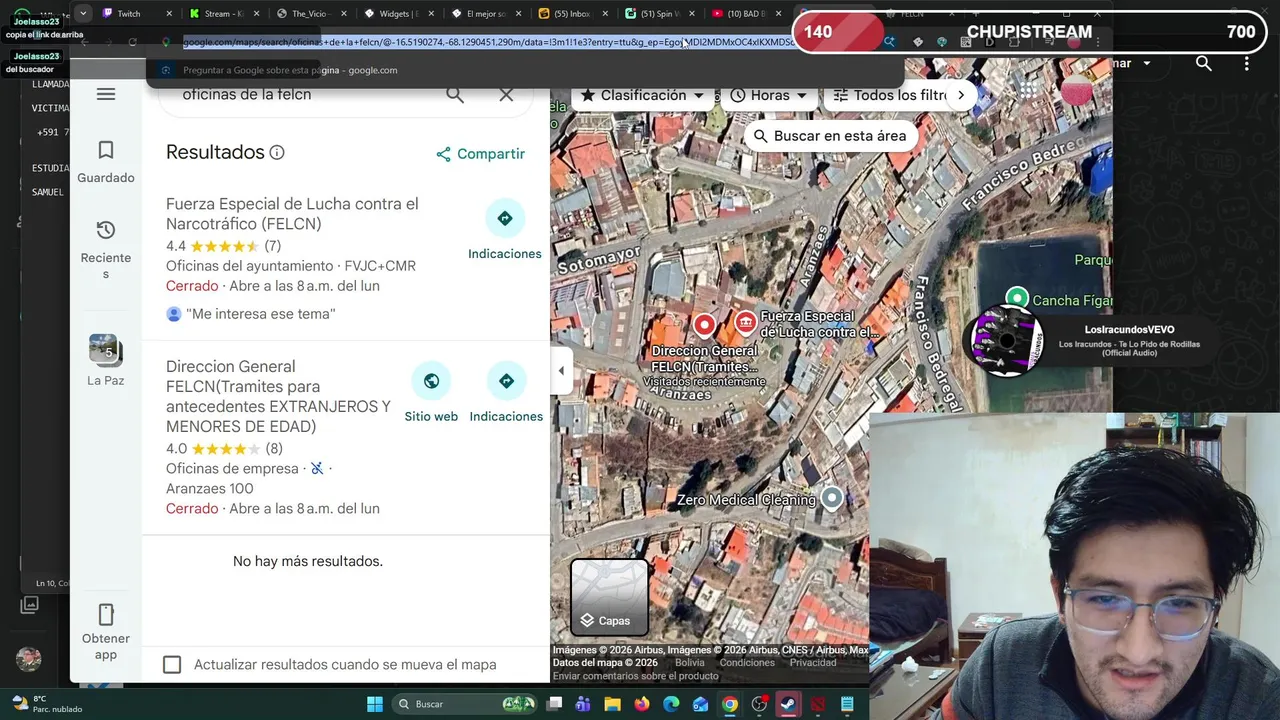The width and height of the screenshot is (1280, 720).
Task: Open the Google Maps hamburger menu
Action: point(106,94)
